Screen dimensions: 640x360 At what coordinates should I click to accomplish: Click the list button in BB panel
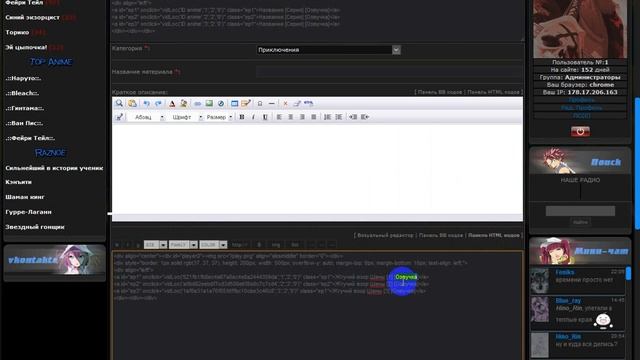(x=295, y=245)
